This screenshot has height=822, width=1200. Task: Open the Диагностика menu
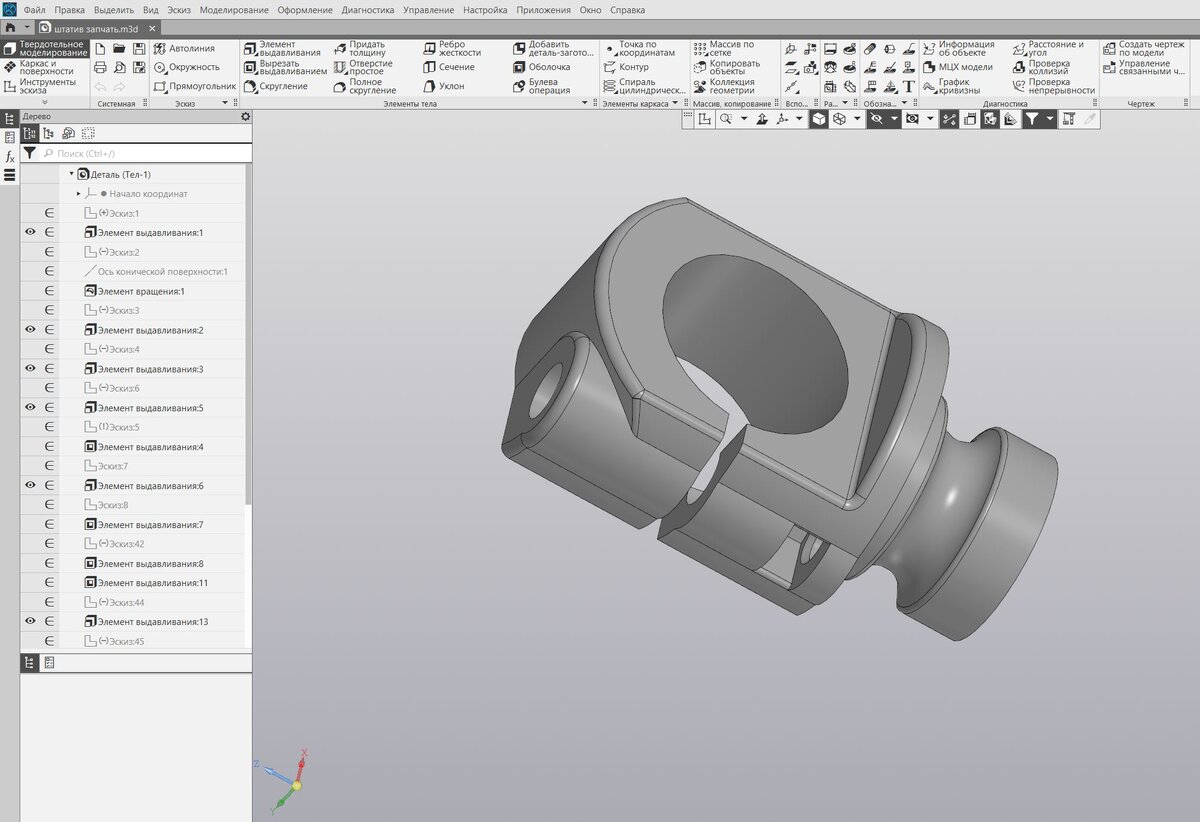pyautogui.click(x=366, y=10)
